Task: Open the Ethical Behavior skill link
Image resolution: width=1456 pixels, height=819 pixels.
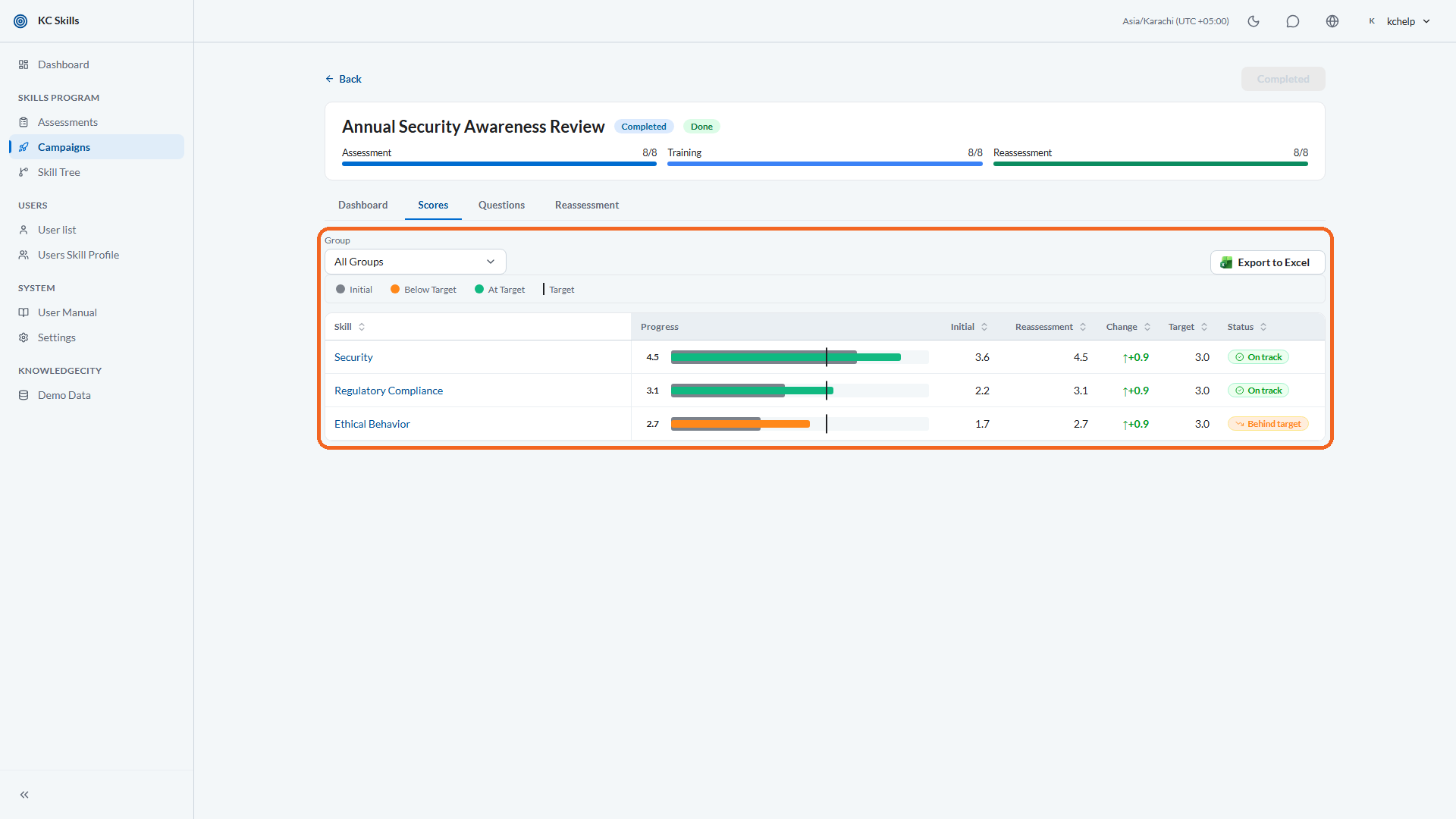Action: (x=372, y=424)
